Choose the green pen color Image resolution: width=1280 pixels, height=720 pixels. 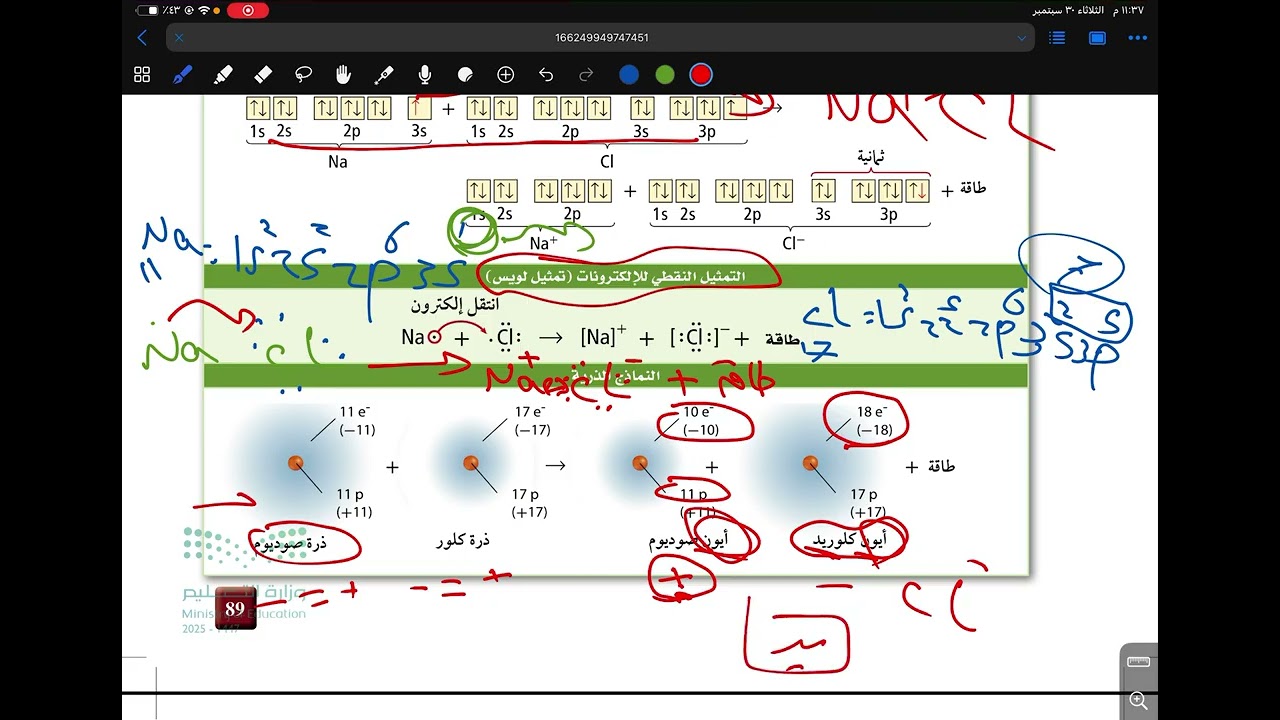coord(665,75)
